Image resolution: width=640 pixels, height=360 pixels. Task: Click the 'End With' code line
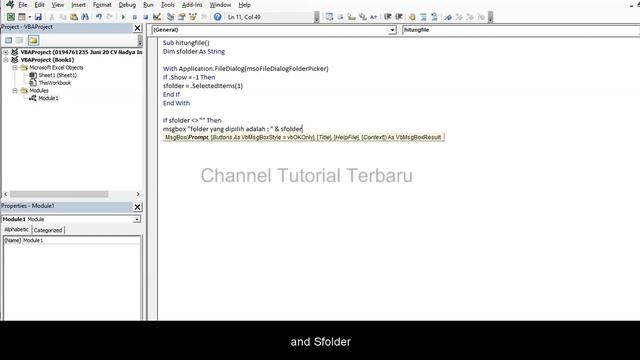(x=176, y=103)
